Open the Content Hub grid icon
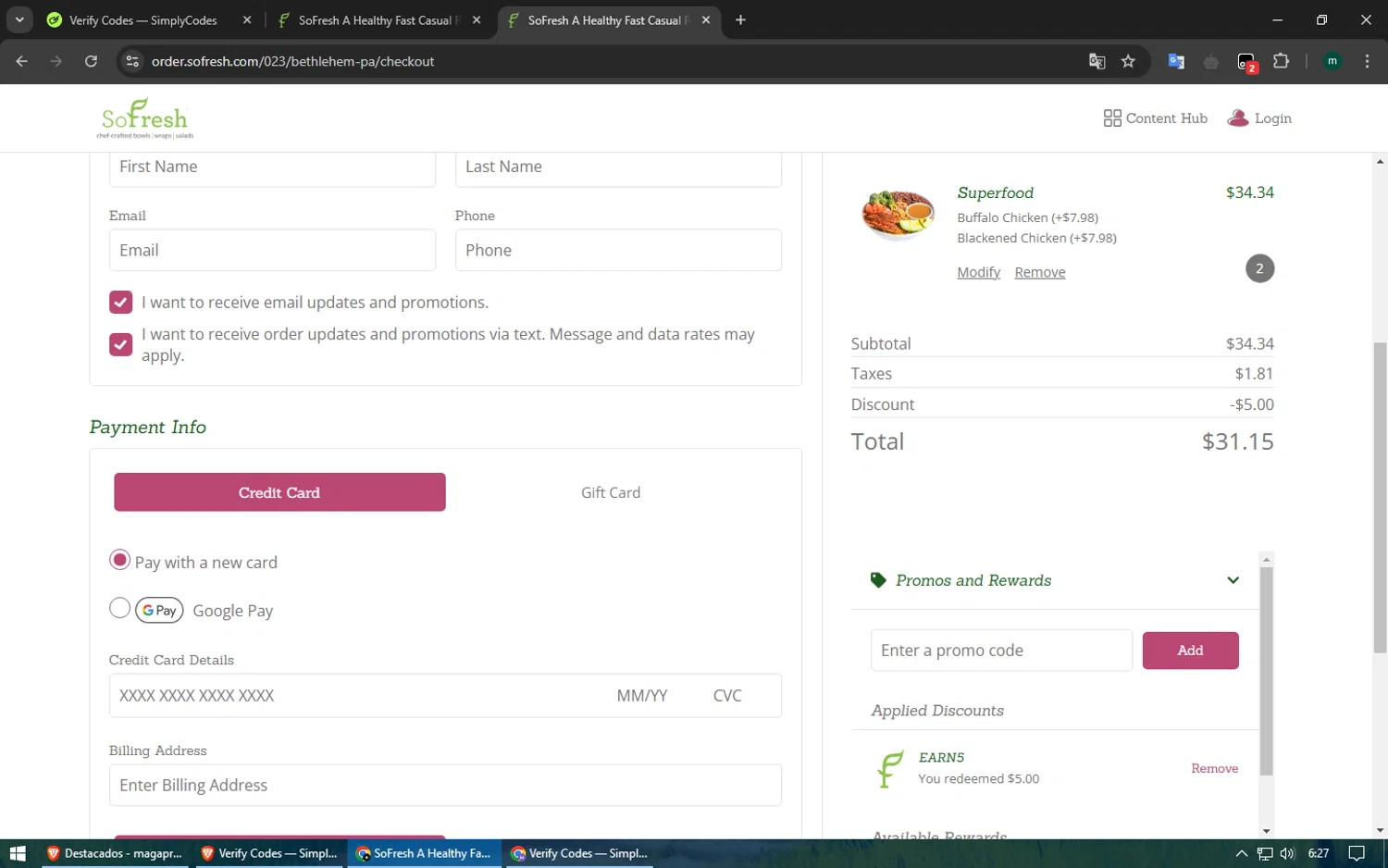 point(1112,118)
